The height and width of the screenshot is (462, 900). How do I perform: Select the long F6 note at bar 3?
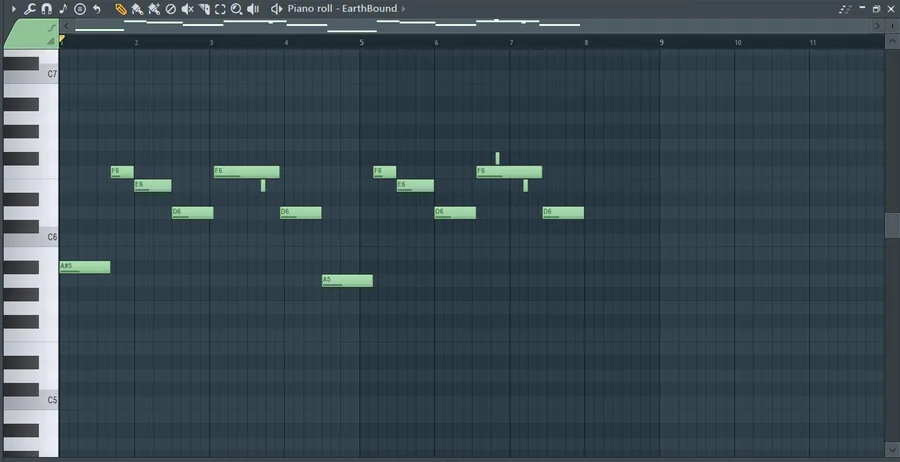247,172
